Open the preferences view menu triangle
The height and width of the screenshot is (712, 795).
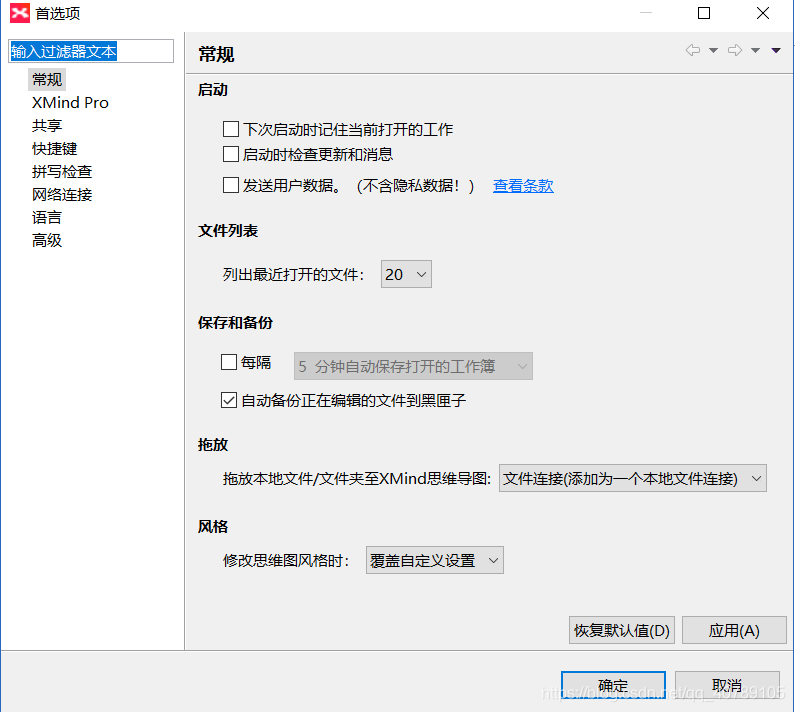pyautogui.click(x=776, y=50)
